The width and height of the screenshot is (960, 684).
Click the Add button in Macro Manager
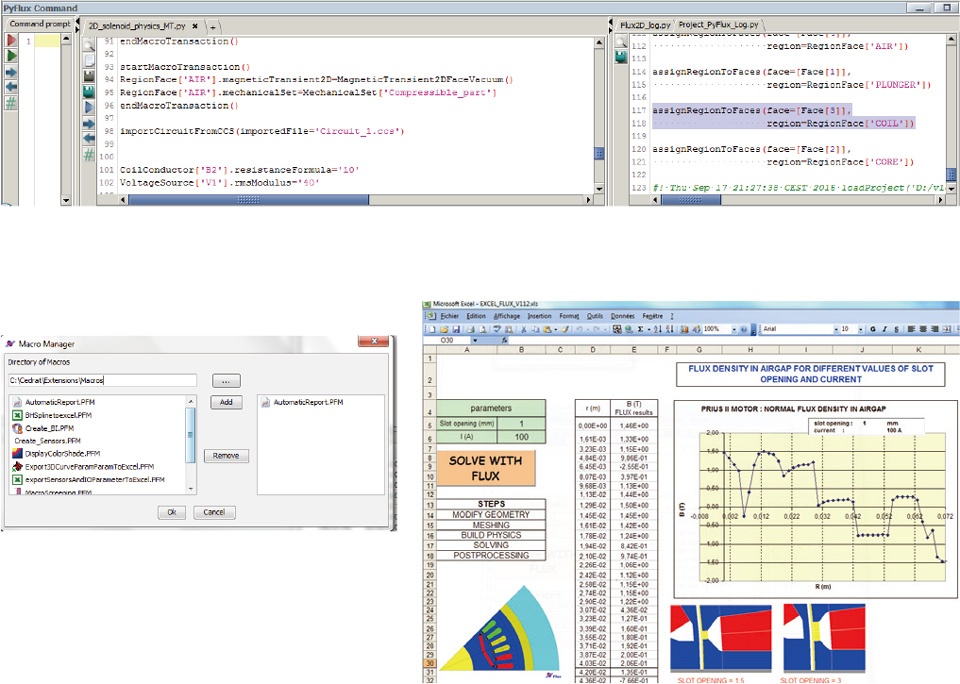[x=226, y=401]
